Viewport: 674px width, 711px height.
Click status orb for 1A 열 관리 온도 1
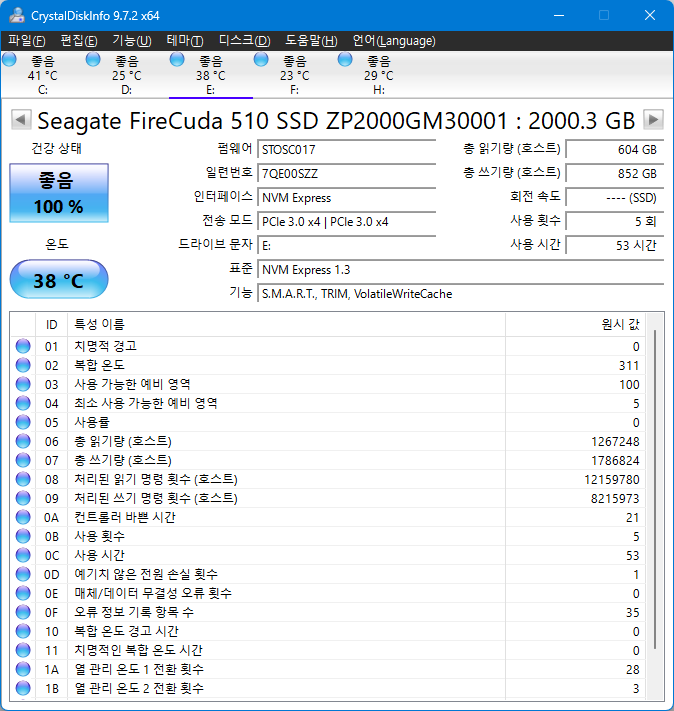coord(23,669)
